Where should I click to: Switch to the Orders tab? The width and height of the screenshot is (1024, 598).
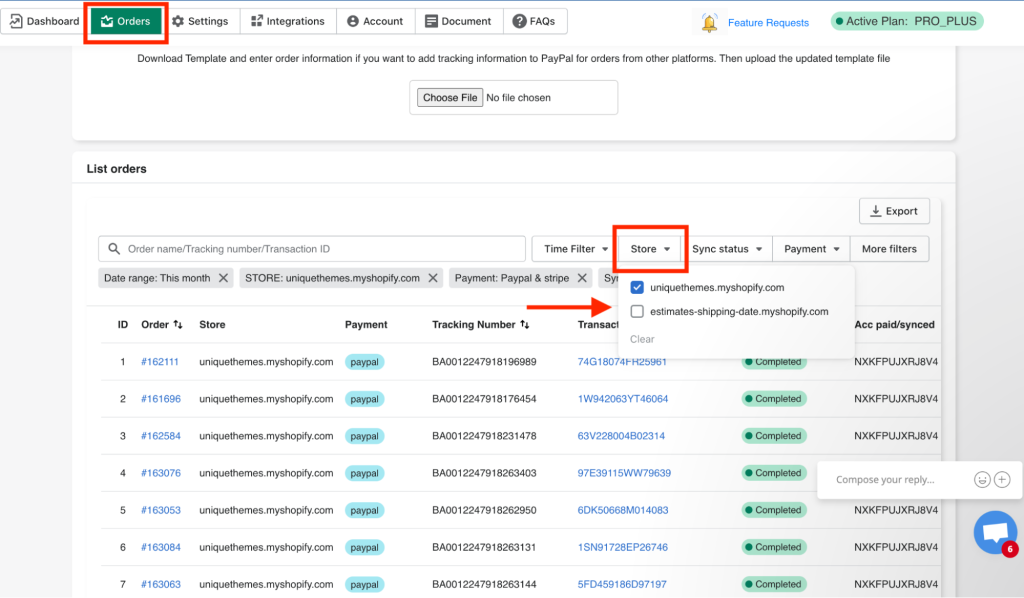pos(125,20)
